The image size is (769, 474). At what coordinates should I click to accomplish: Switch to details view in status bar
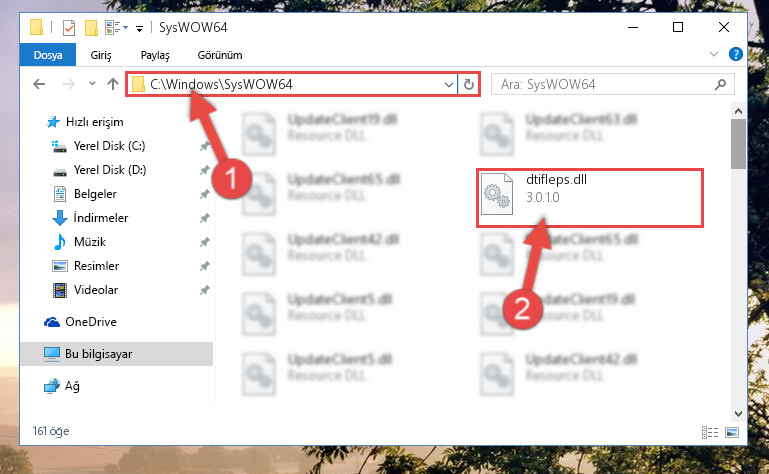coord(710,432)
